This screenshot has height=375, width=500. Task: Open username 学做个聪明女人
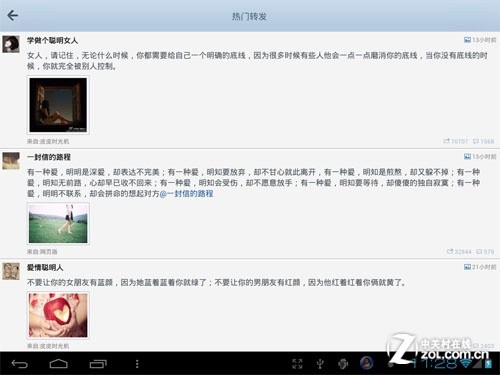click(x=52, y=41)
